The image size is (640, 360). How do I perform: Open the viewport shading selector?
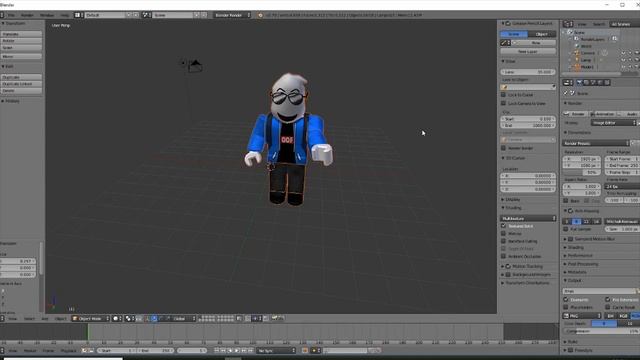coord(117,318)
